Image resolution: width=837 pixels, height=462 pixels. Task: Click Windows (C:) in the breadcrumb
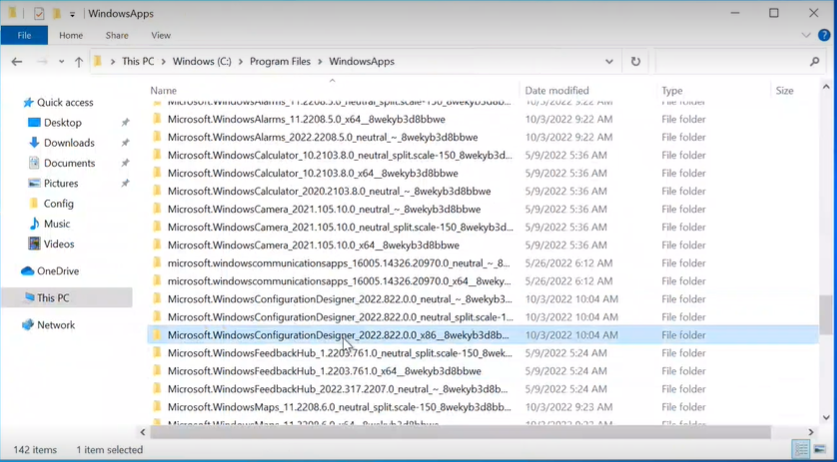click(x=202, y=61)
